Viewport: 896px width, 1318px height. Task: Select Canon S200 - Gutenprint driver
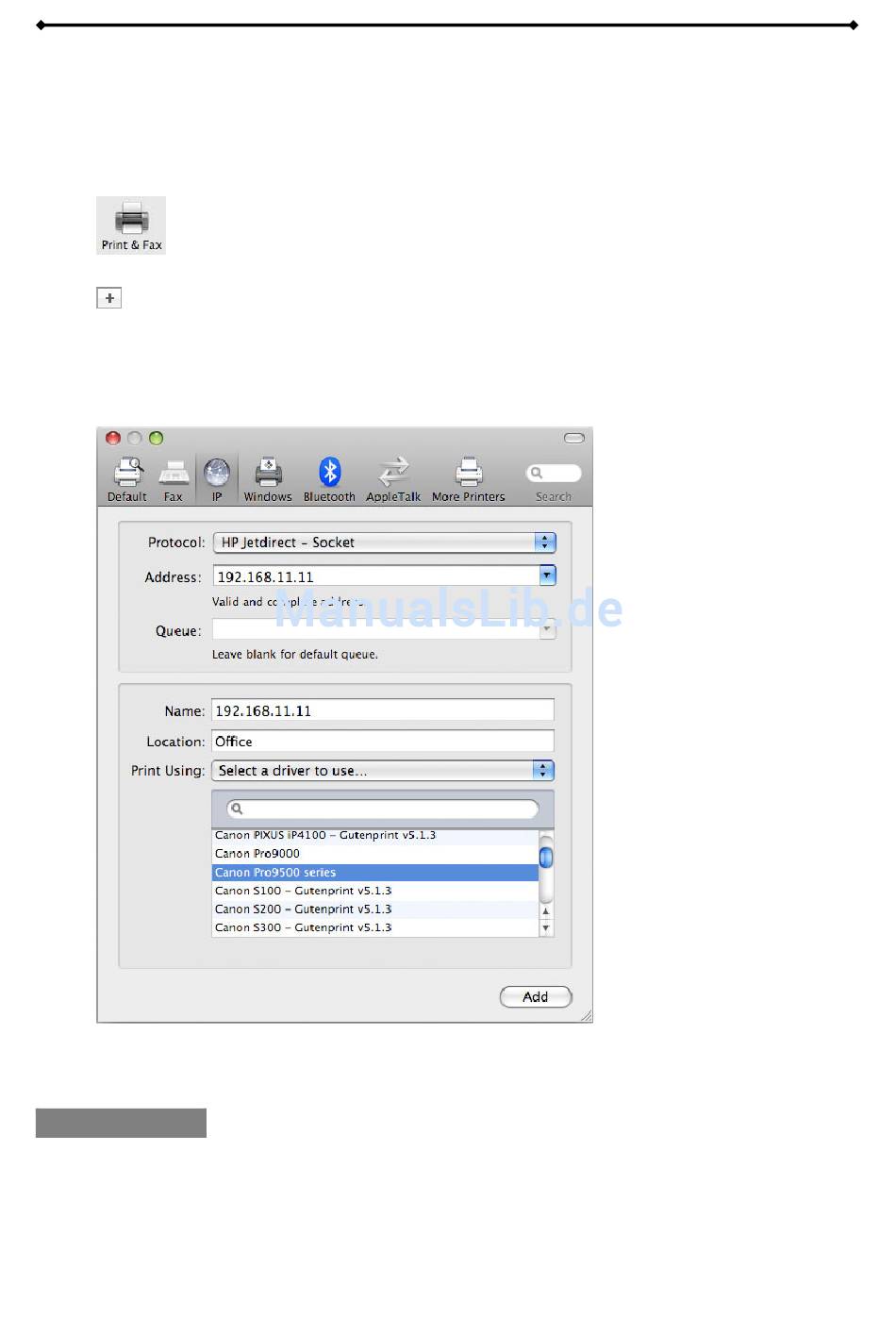[375, 909]
